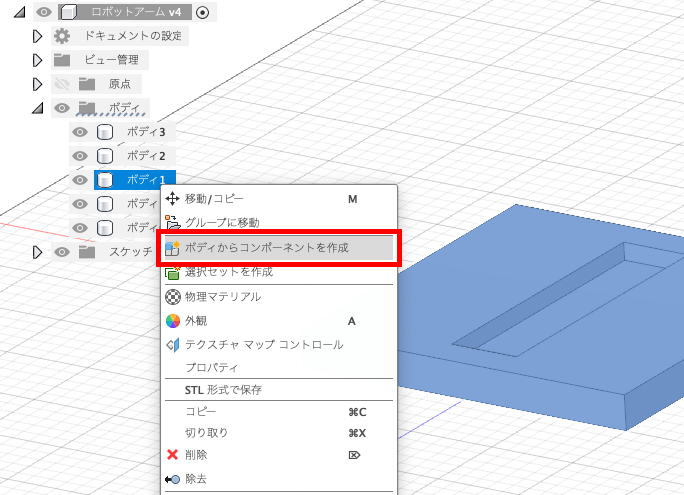The image size is (684, 495).
Task: Click the red X 削除 icon
Action: [173, 455]
